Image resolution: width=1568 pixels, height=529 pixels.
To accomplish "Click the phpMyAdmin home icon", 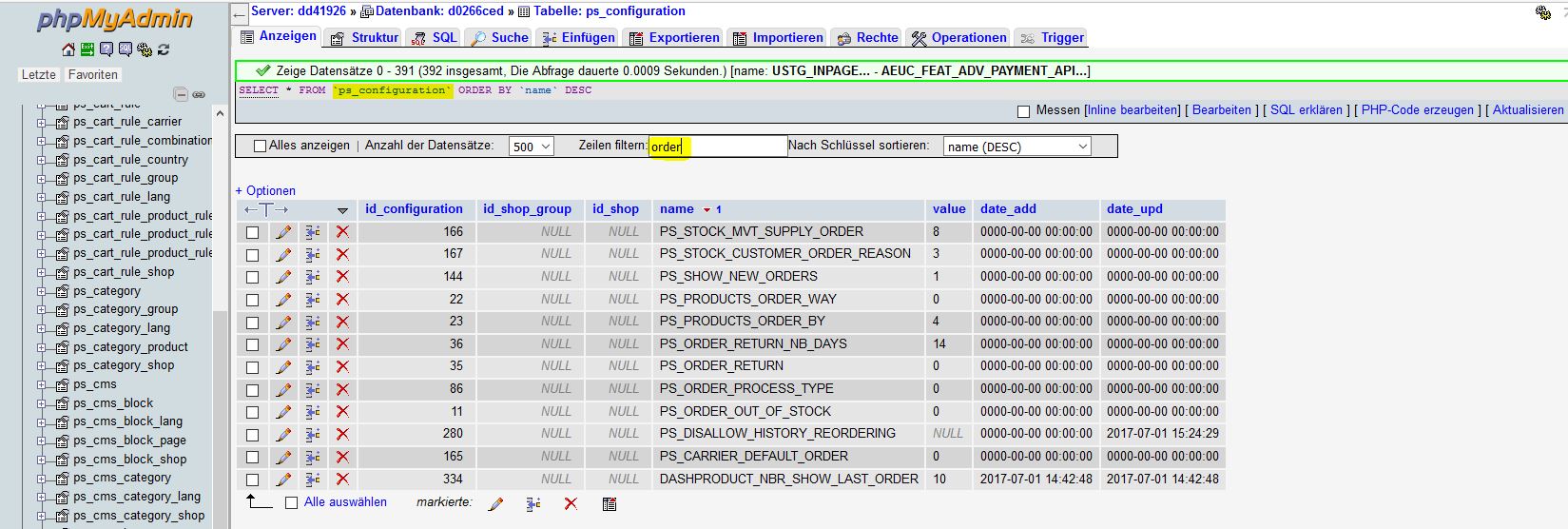I will pos(68,49).
